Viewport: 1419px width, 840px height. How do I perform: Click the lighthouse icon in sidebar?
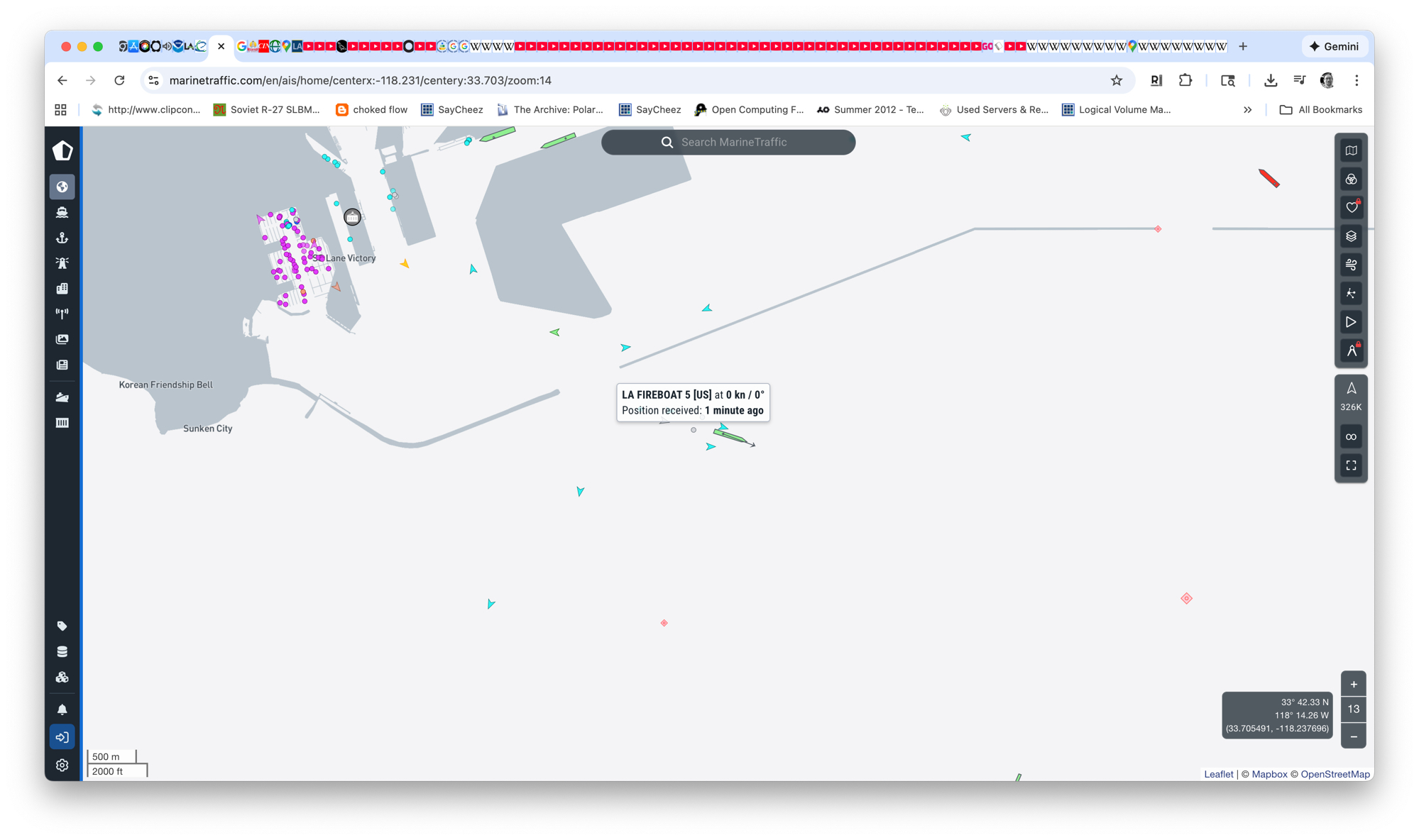tap(62, 263)
